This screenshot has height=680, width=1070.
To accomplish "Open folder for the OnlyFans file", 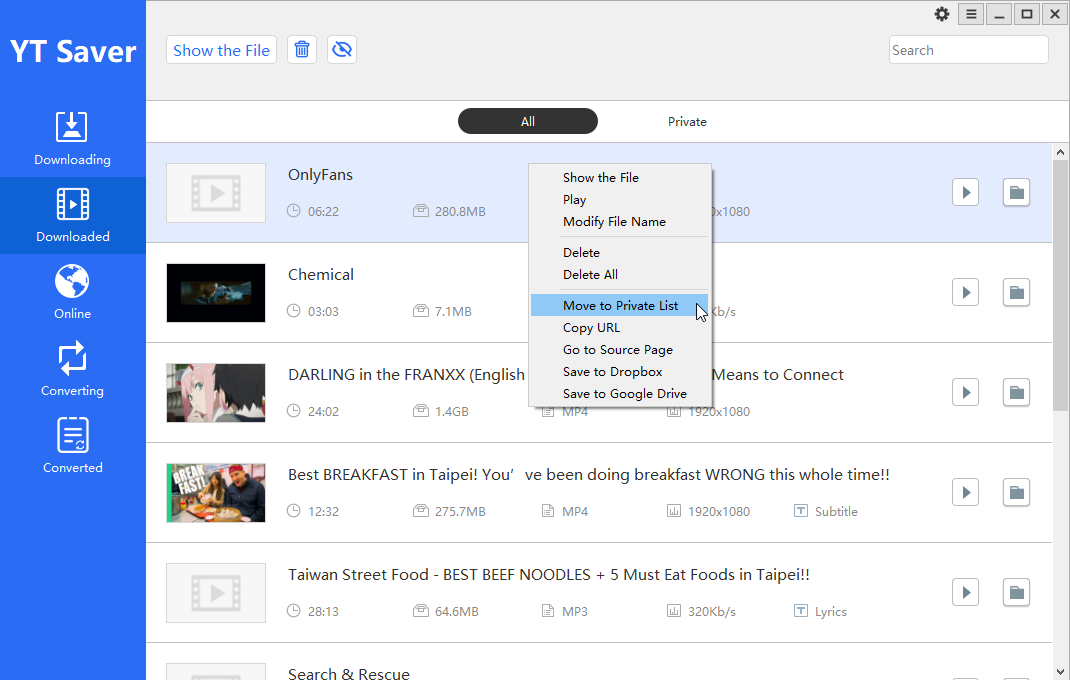I will click(x=1016, y=193).
